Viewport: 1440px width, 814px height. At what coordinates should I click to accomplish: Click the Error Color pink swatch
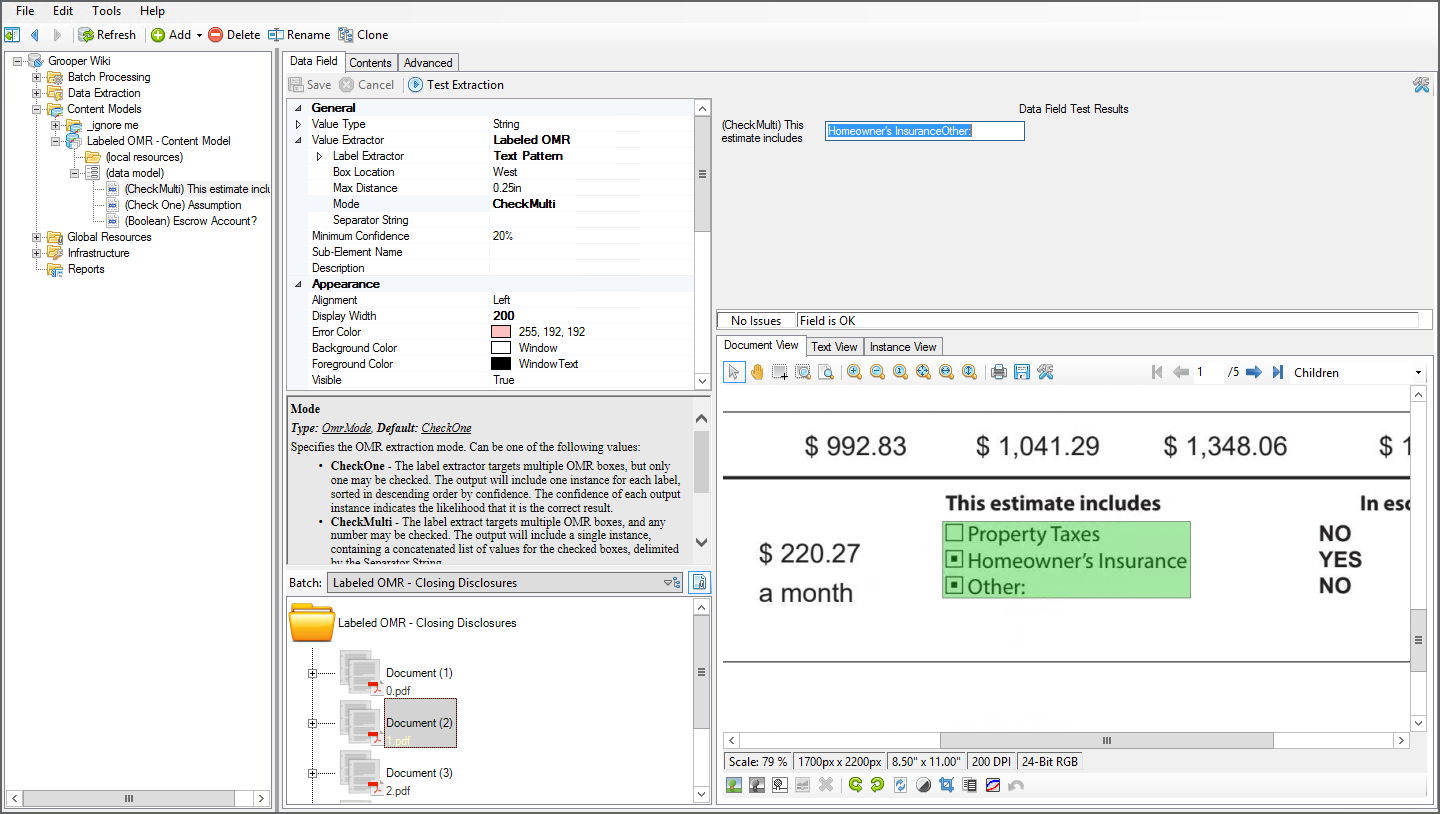click(x=501, y=332)
